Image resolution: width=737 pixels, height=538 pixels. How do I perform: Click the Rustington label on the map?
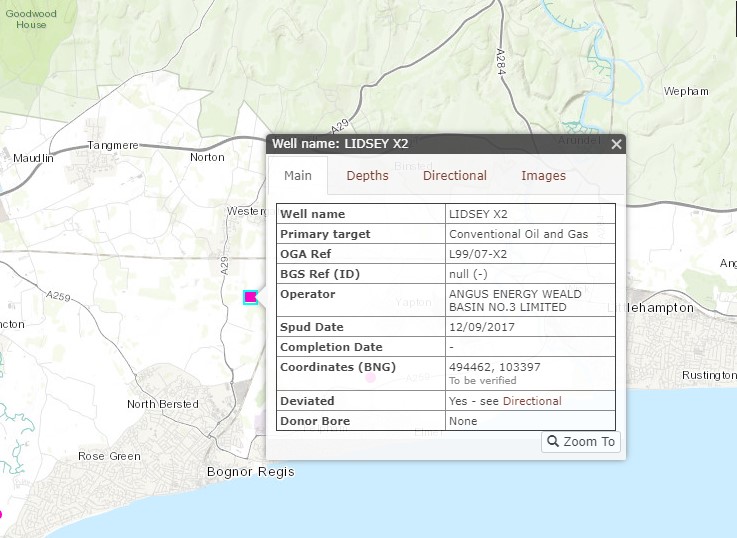[x=708, y=375]
